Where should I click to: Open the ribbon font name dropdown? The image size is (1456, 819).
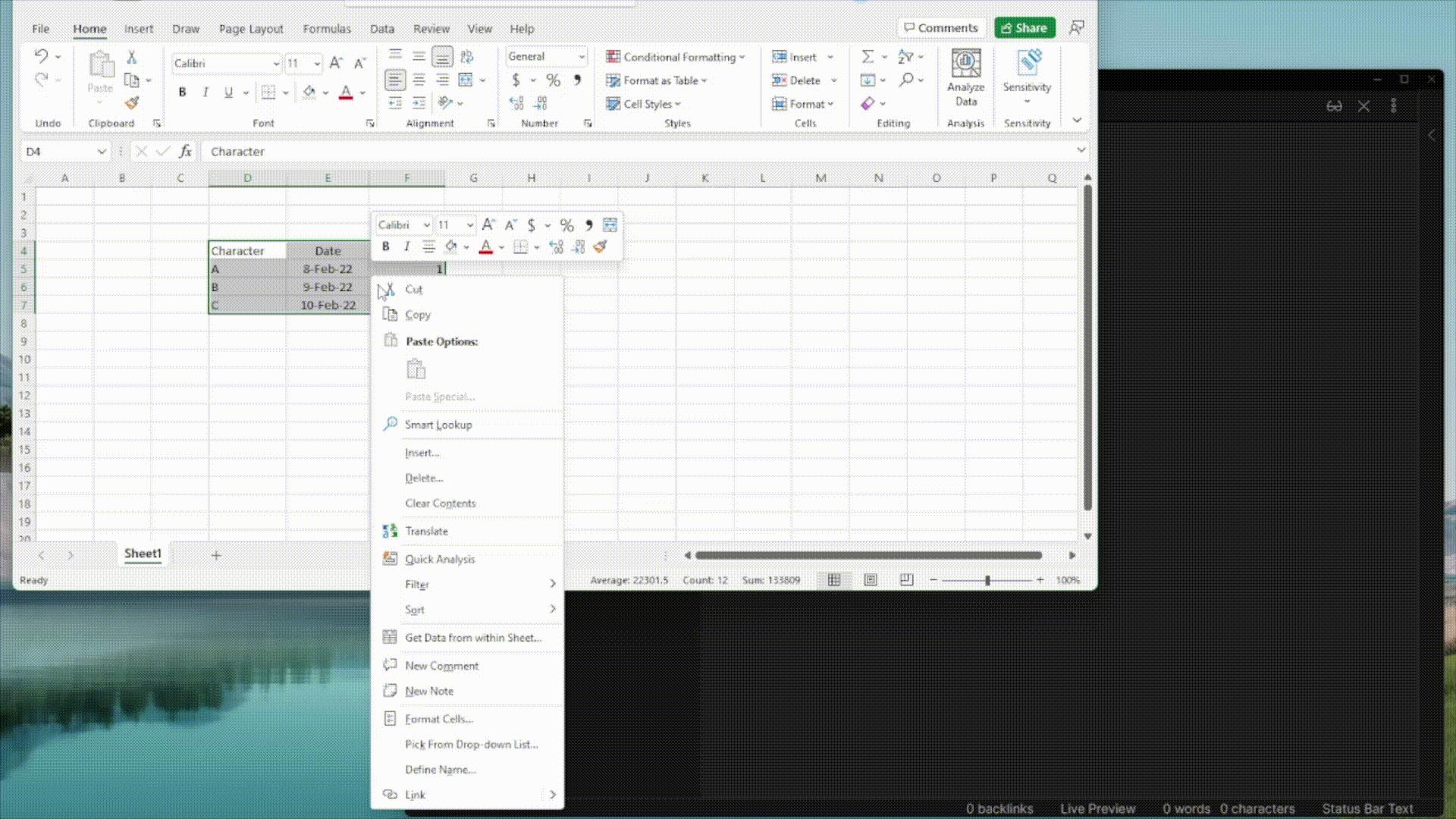(276, 64)
